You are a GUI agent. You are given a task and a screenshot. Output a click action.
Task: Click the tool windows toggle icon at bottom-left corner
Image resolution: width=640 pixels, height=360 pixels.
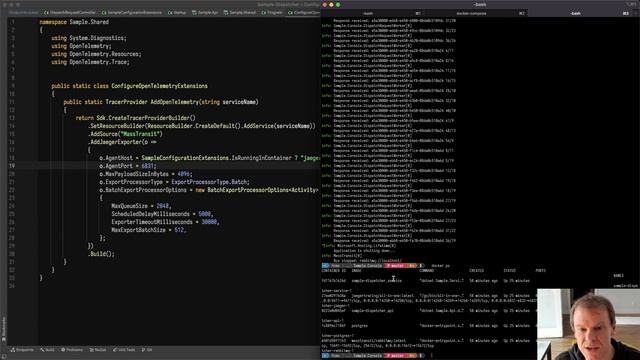[4, 357]
